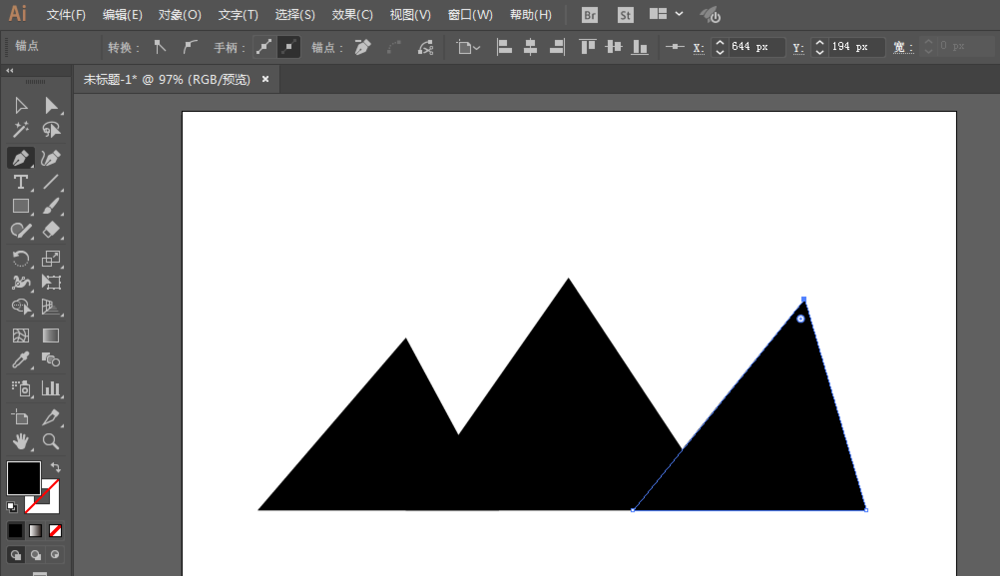Image resolution: width=1000 pixels, height=576 pixels.
Task: Select the Pen tool
Action: (20, 157)
